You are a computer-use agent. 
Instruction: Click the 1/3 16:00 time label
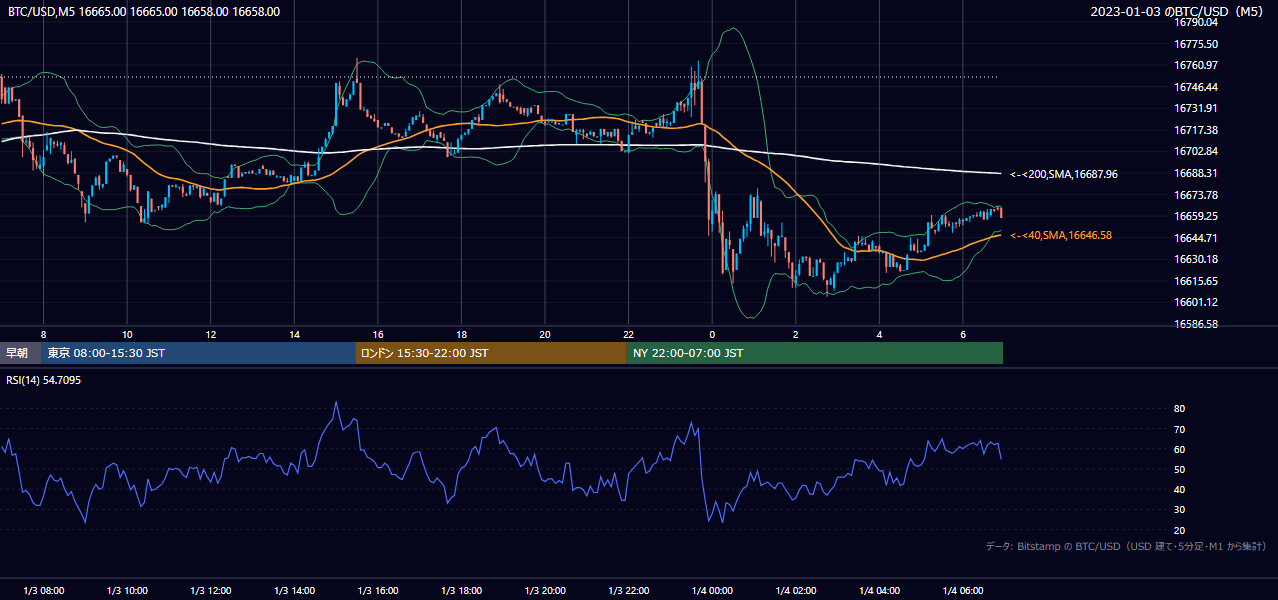378,591
